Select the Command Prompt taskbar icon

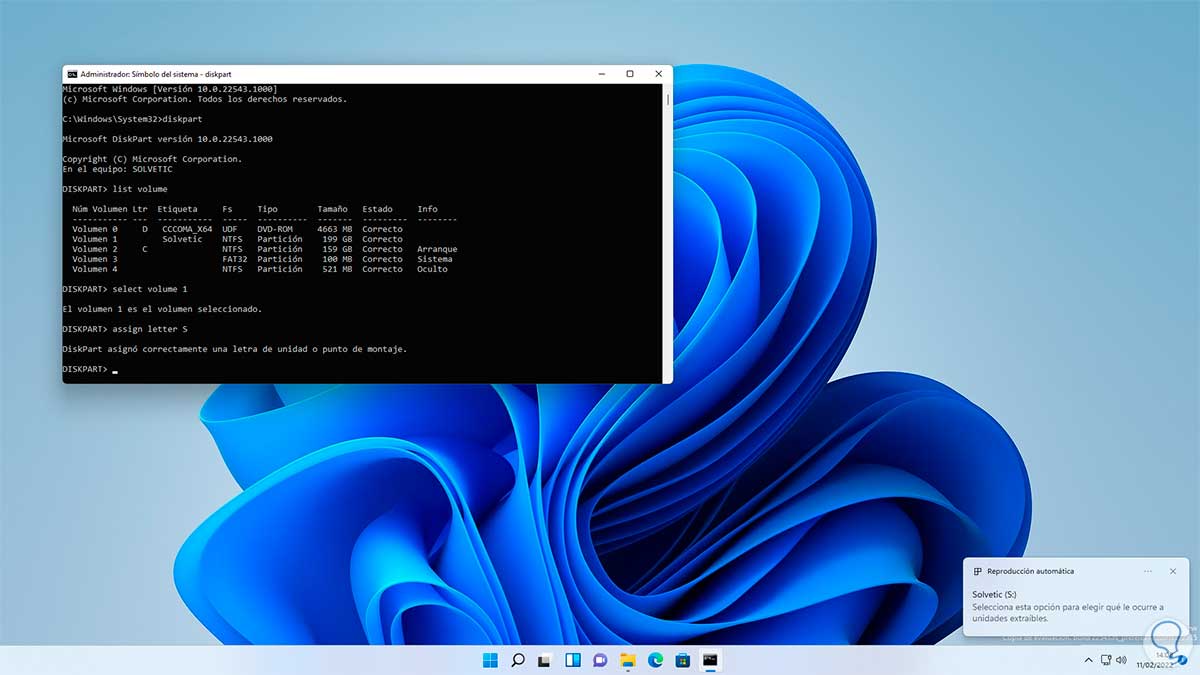710,660
